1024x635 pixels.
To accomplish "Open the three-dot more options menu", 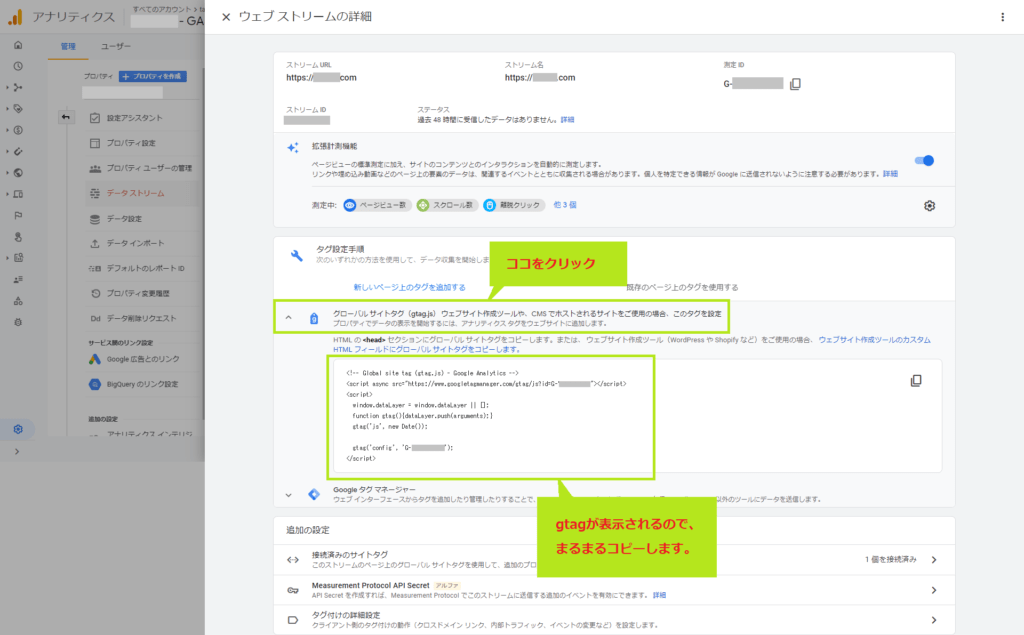I will 1002,17.
